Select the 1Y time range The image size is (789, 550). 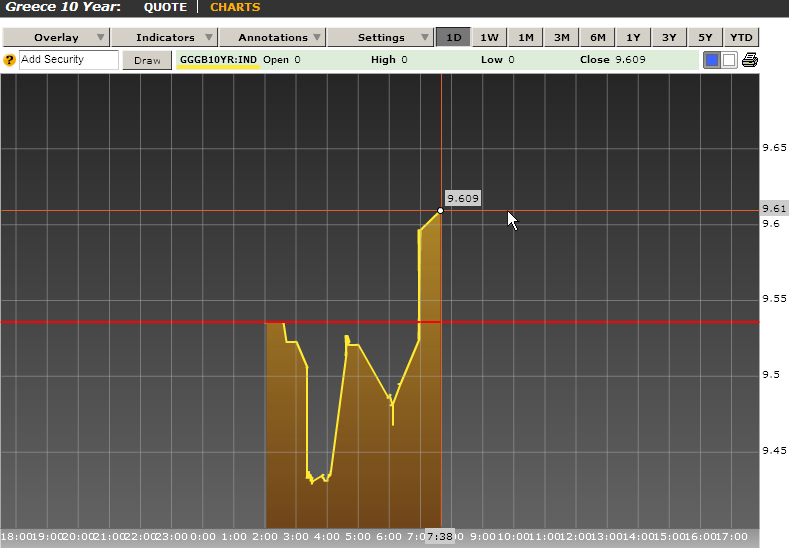click(x=633, y=37)
